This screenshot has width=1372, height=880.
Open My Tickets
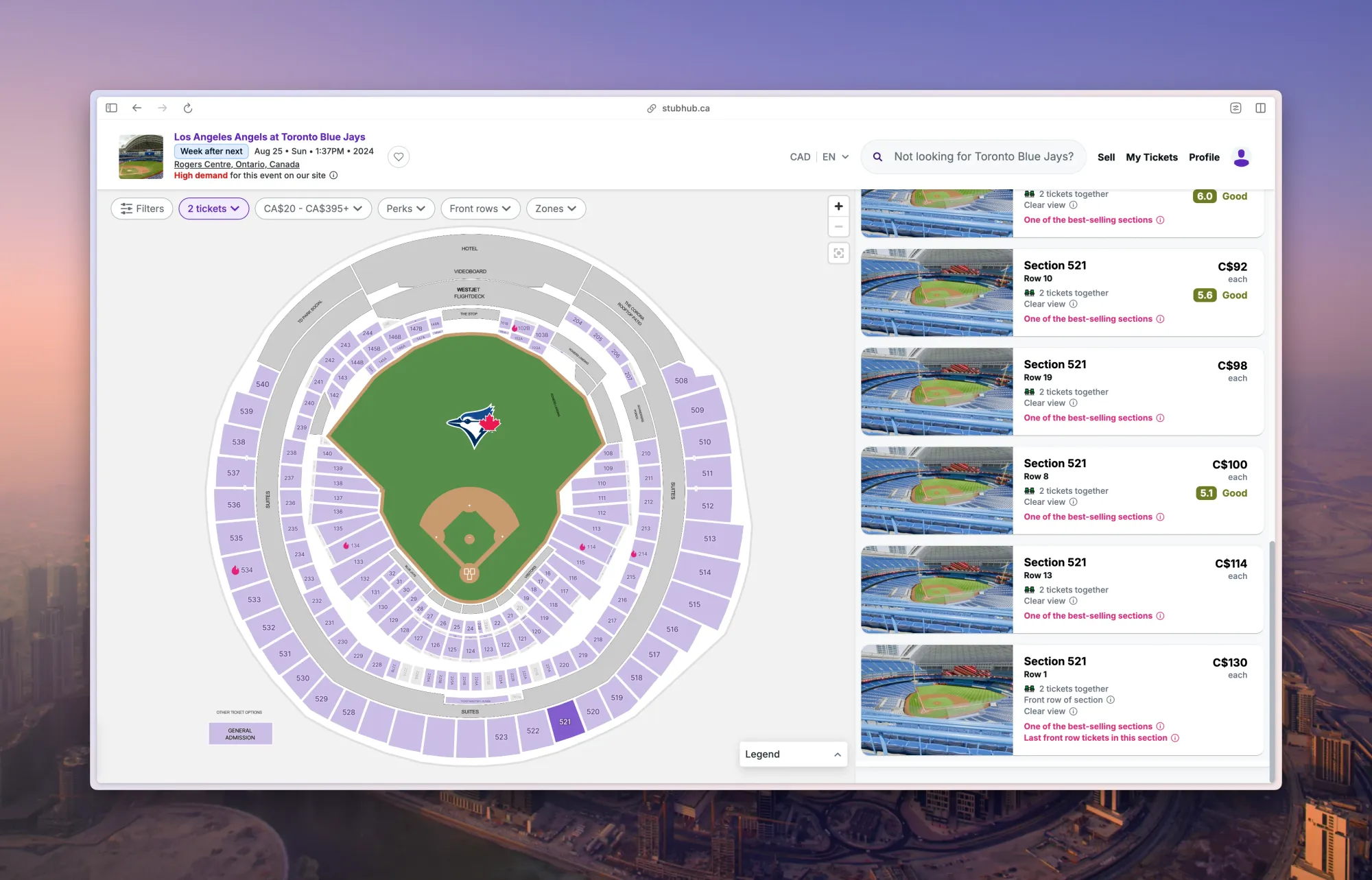(1152, 157)
